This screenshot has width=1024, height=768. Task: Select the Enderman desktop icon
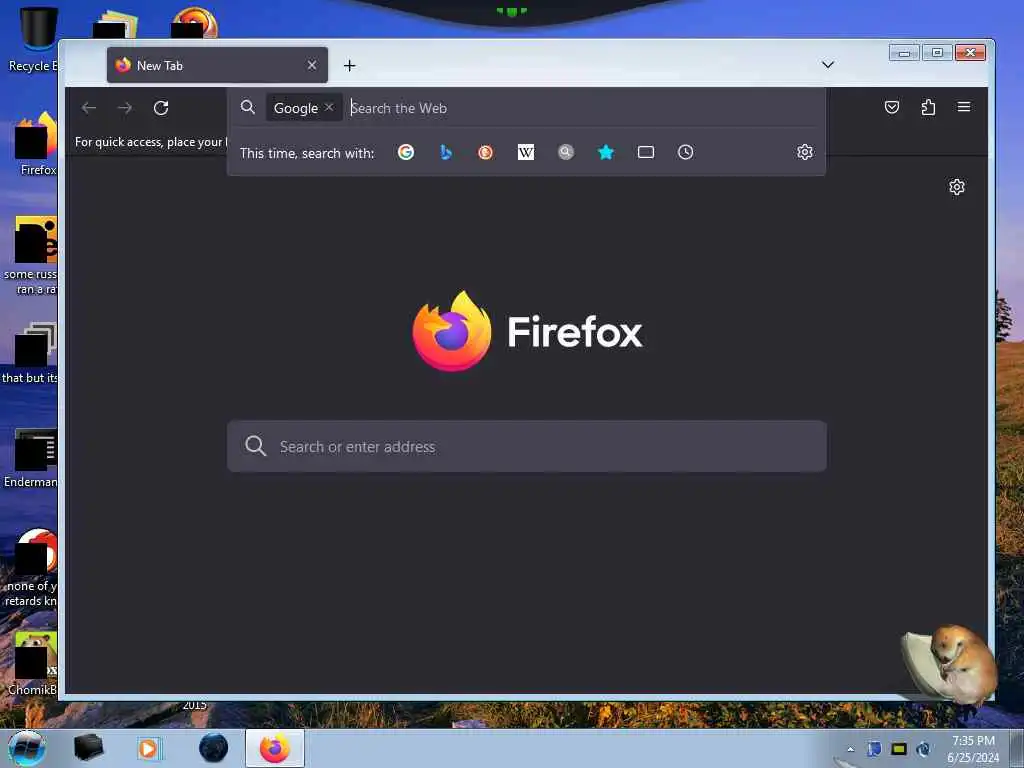33,458
